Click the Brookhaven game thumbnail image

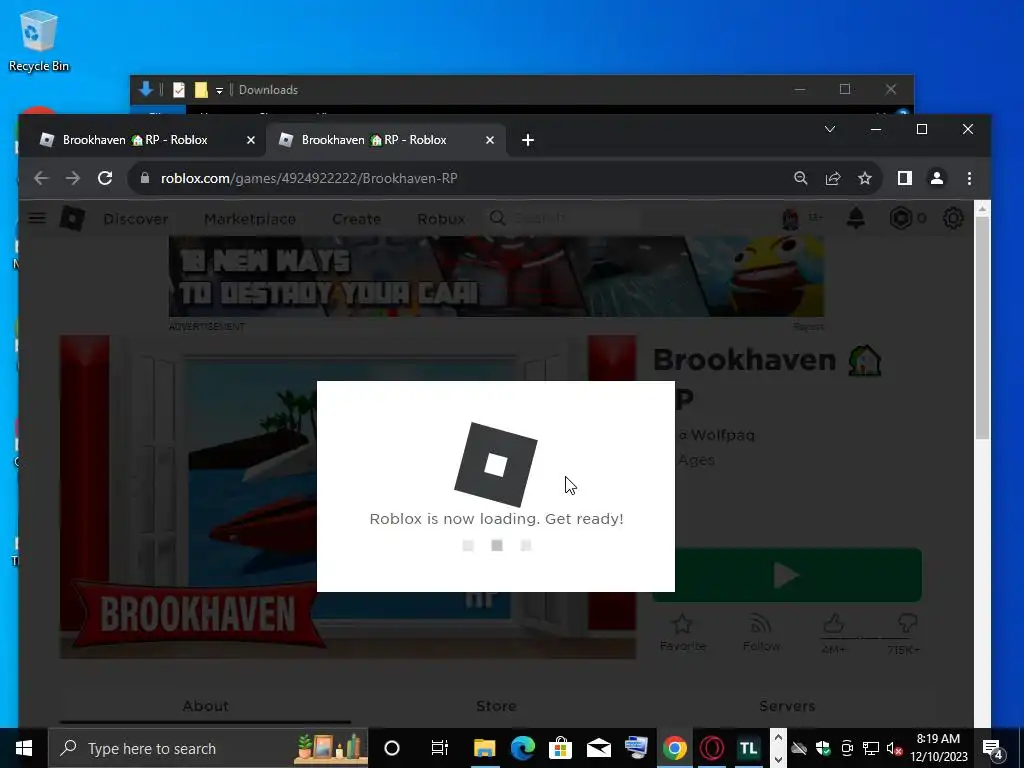347,496
